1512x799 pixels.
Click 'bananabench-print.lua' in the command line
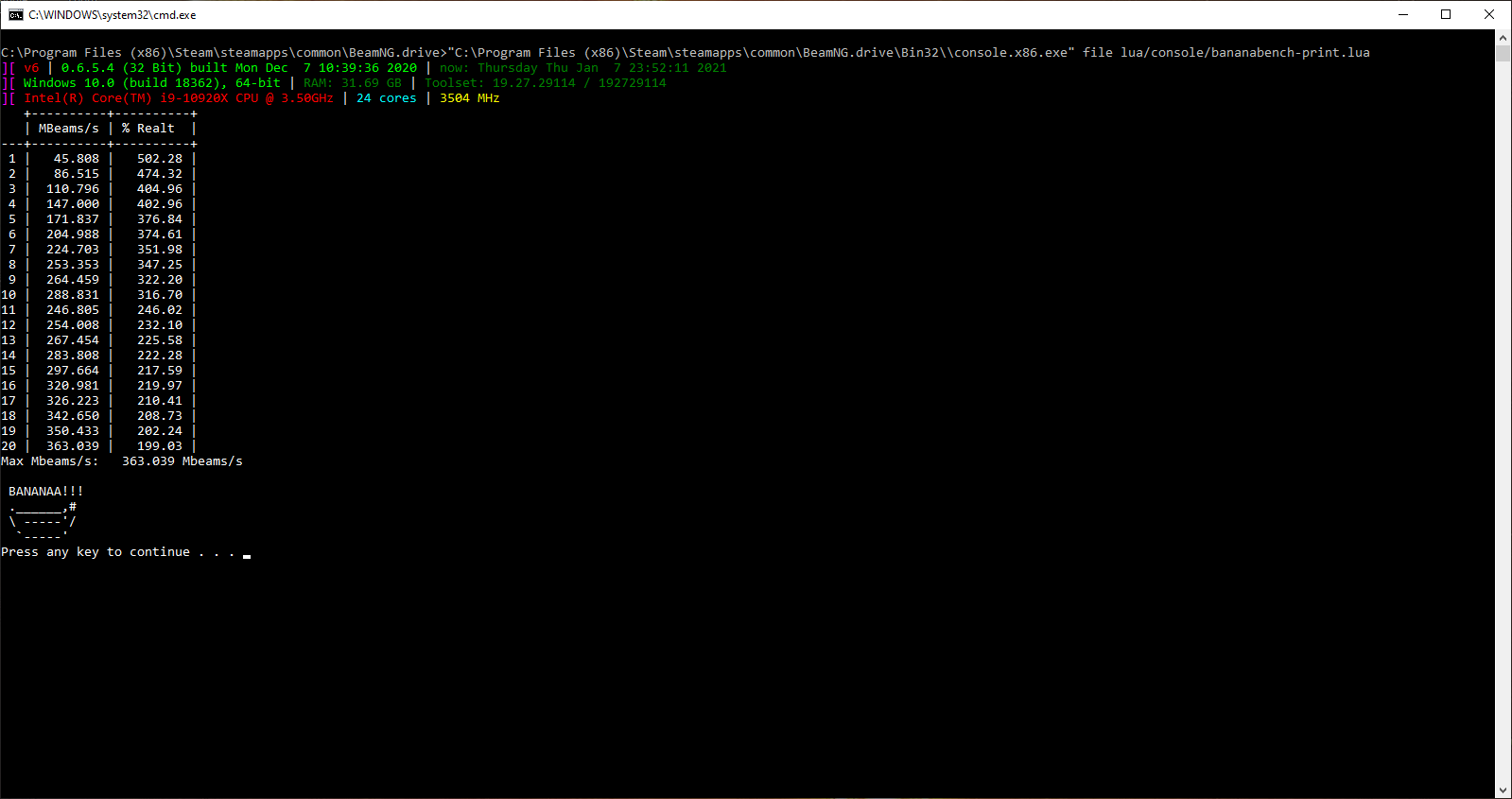pyautogui.click(x=1291, y=53)
